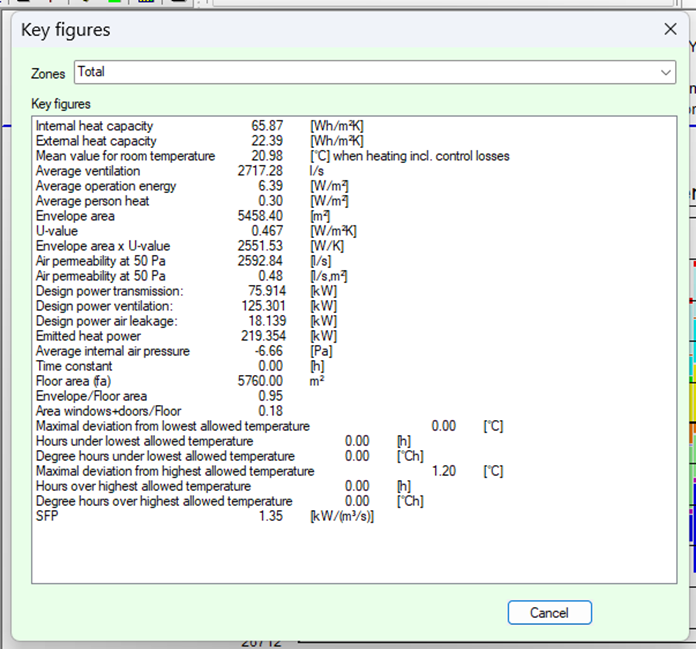Screen dimensions: 696x649
Task: Click the Floor area (fa) label
Action: click(x=75, y=381)
